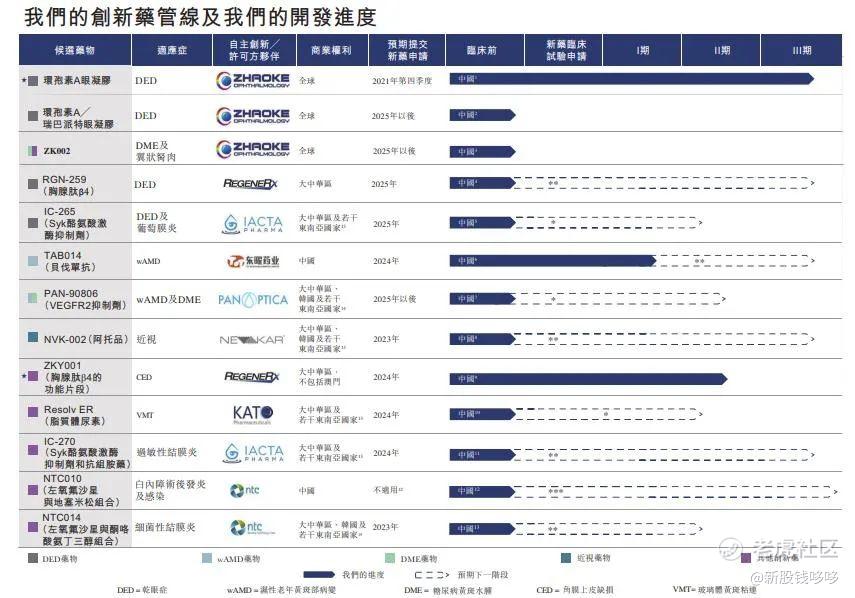Click the RegeneRx logo in the RGN-259 row

click(x=250, y=184)
